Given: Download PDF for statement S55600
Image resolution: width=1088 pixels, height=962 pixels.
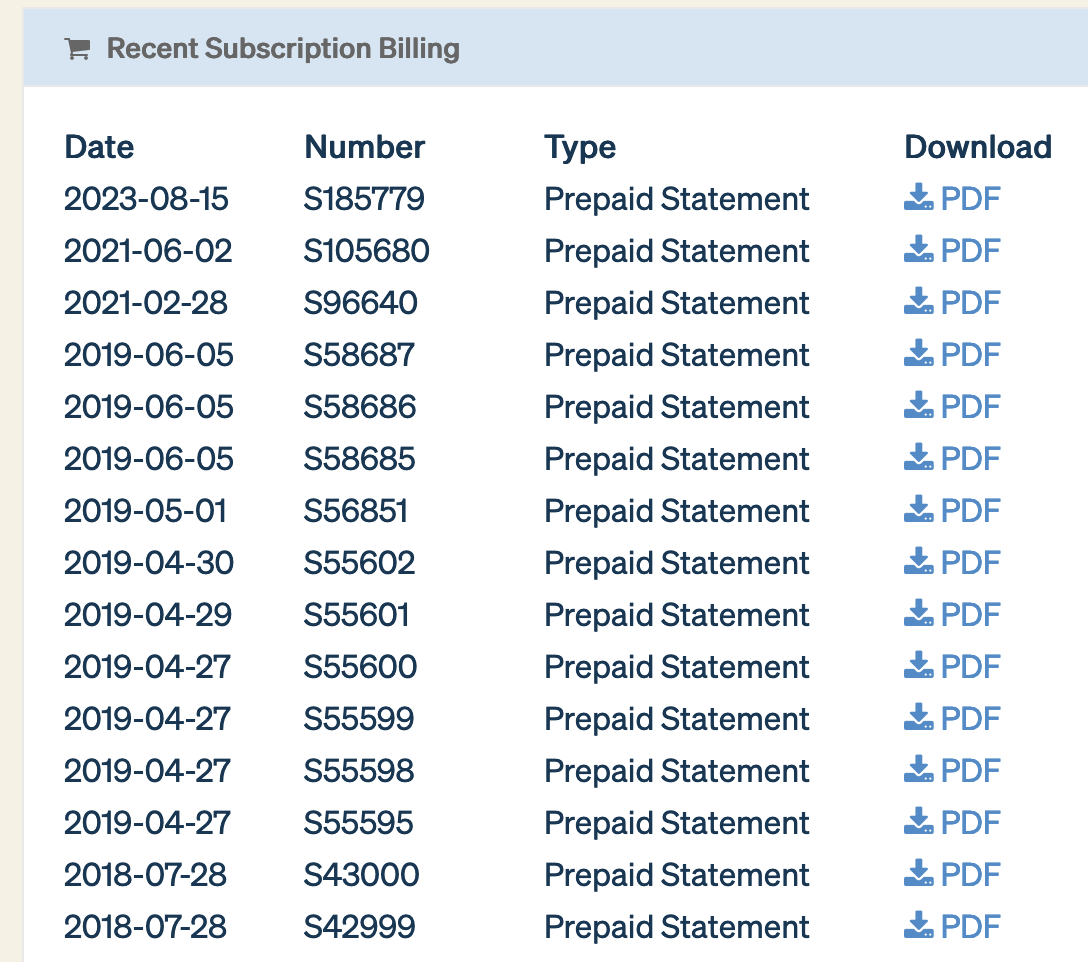Looking at the screenshot, I should (x=969, y=667).
